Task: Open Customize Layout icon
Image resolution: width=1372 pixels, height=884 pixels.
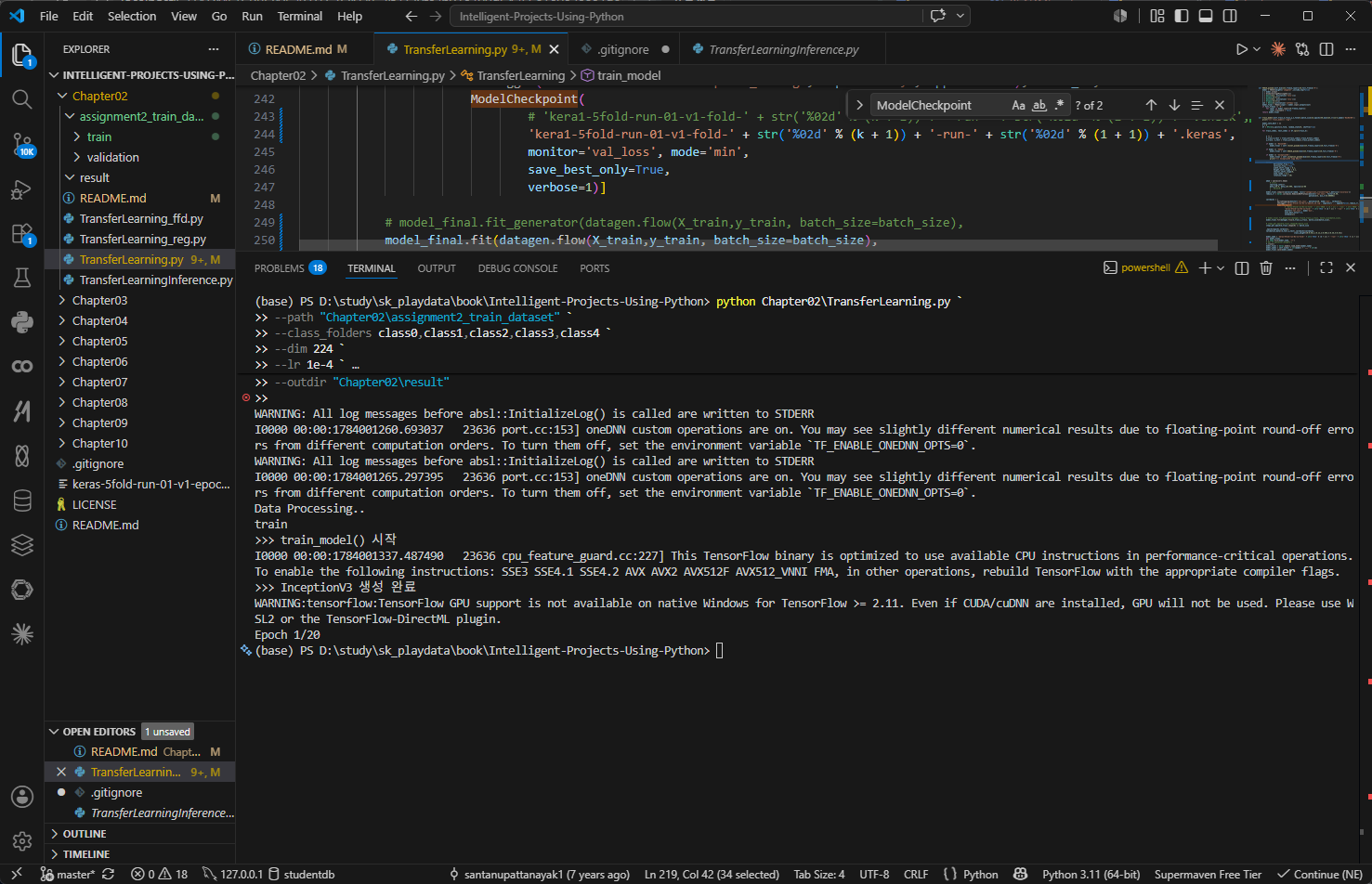Action: point(1157,16)
